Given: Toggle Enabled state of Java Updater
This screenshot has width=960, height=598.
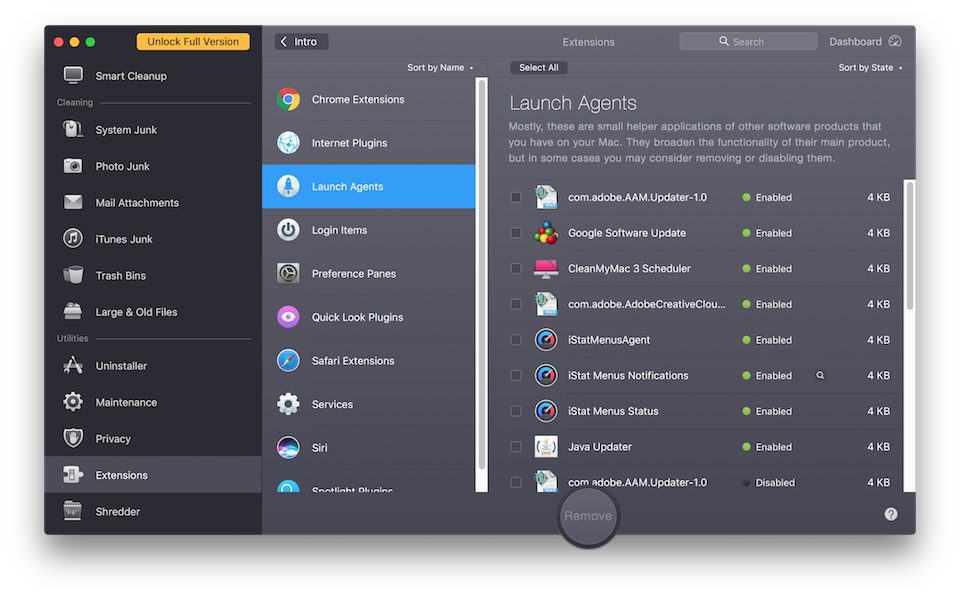Looking at the screenshot, I should [767, 447].
